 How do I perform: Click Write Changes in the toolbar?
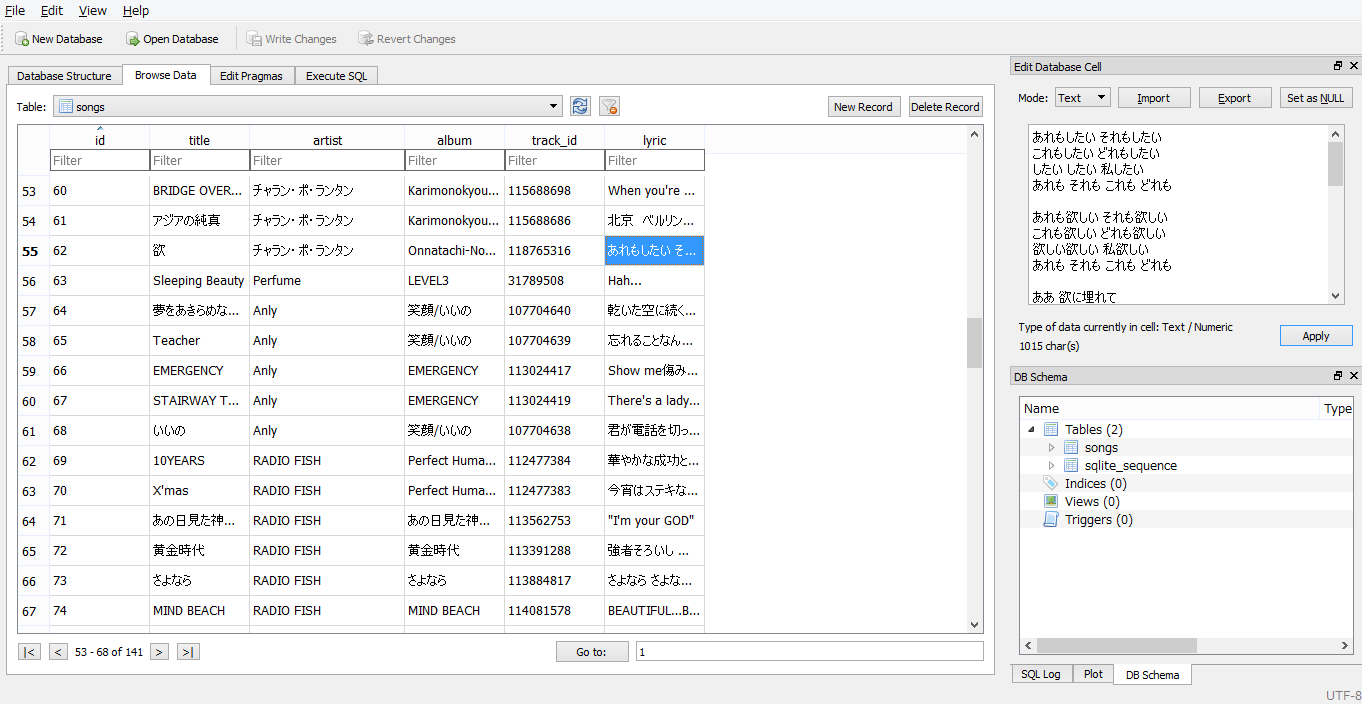(291, 39)
